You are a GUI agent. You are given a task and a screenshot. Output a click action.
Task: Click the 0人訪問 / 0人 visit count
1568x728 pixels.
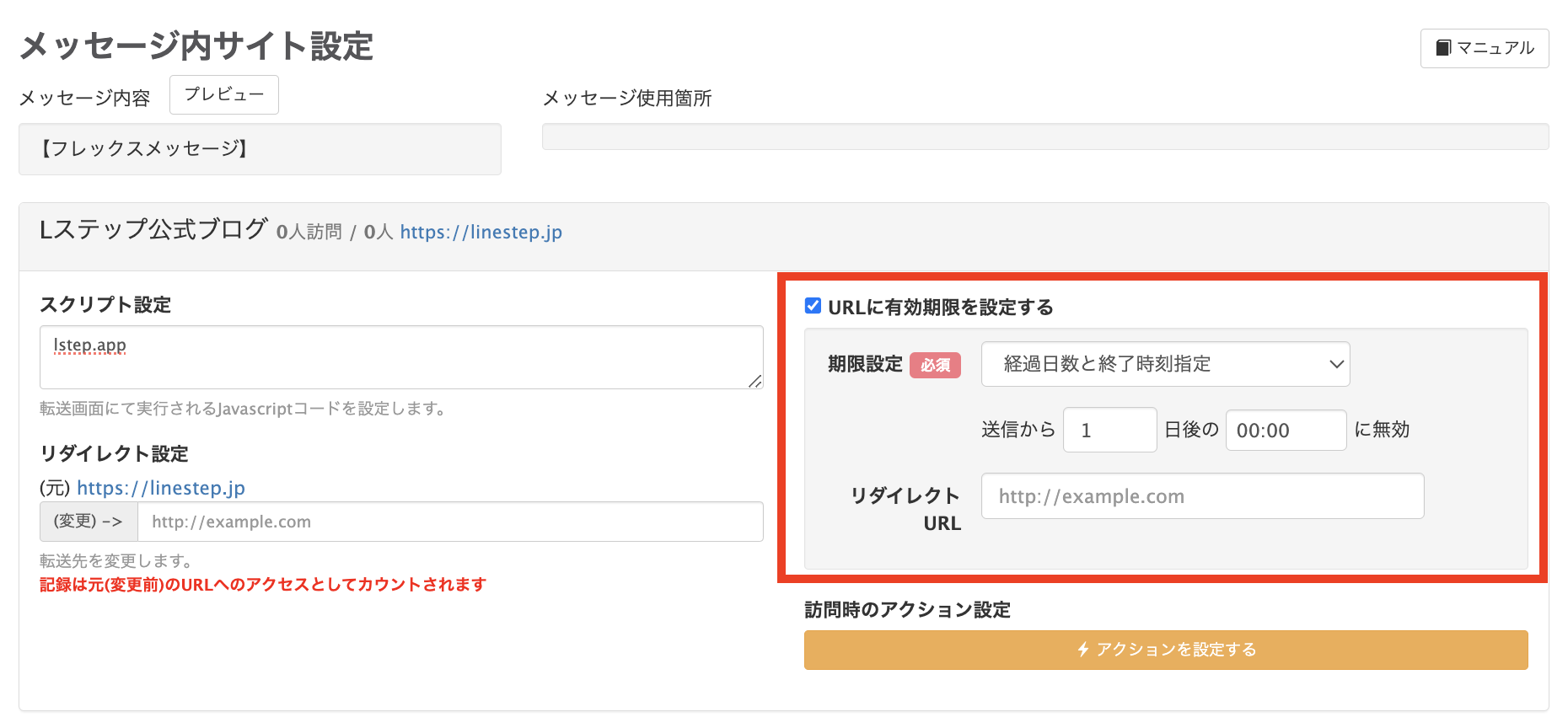(335, 232)
